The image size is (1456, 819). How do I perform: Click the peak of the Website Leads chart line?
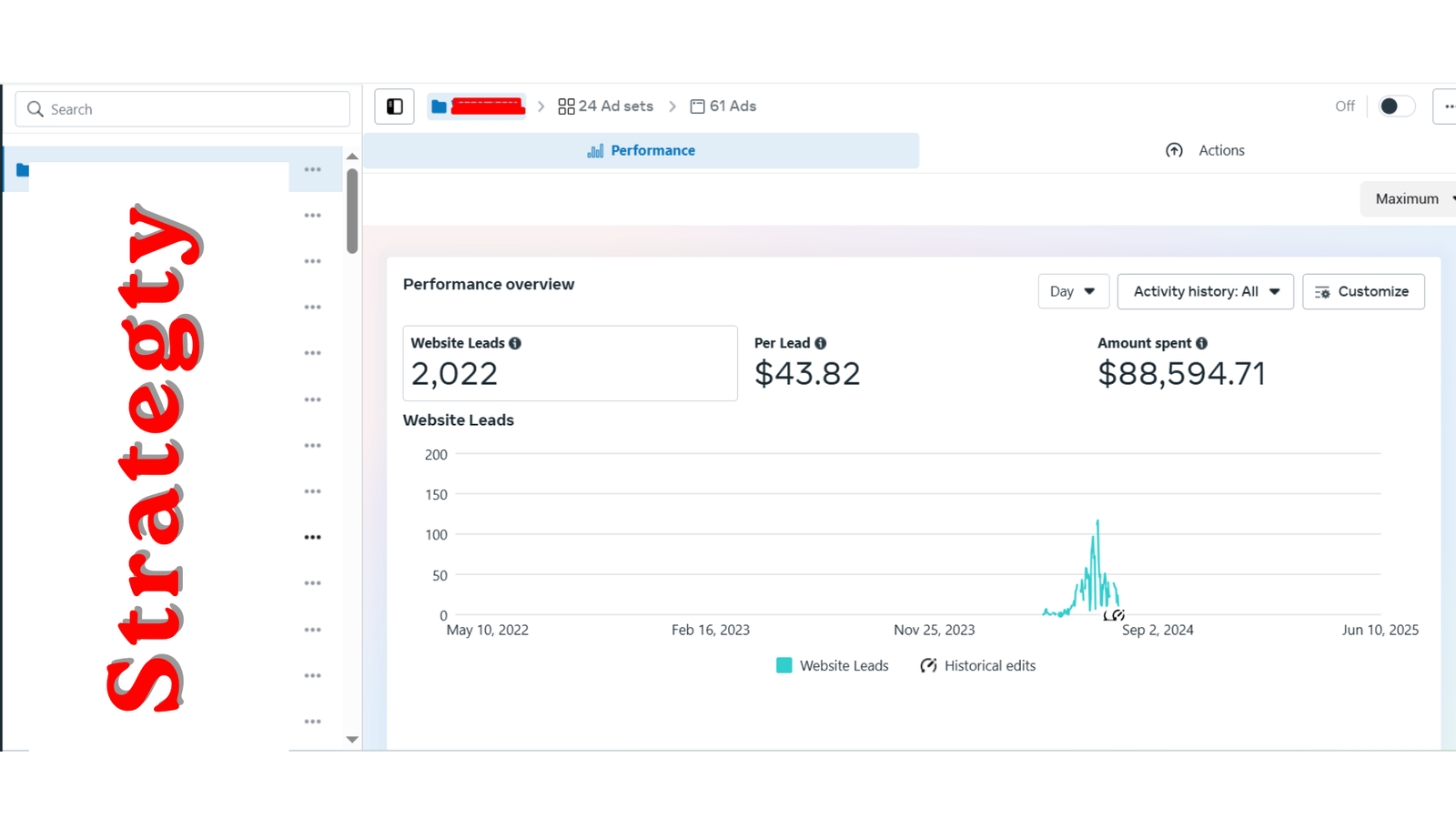click(x=1097, y=521)
